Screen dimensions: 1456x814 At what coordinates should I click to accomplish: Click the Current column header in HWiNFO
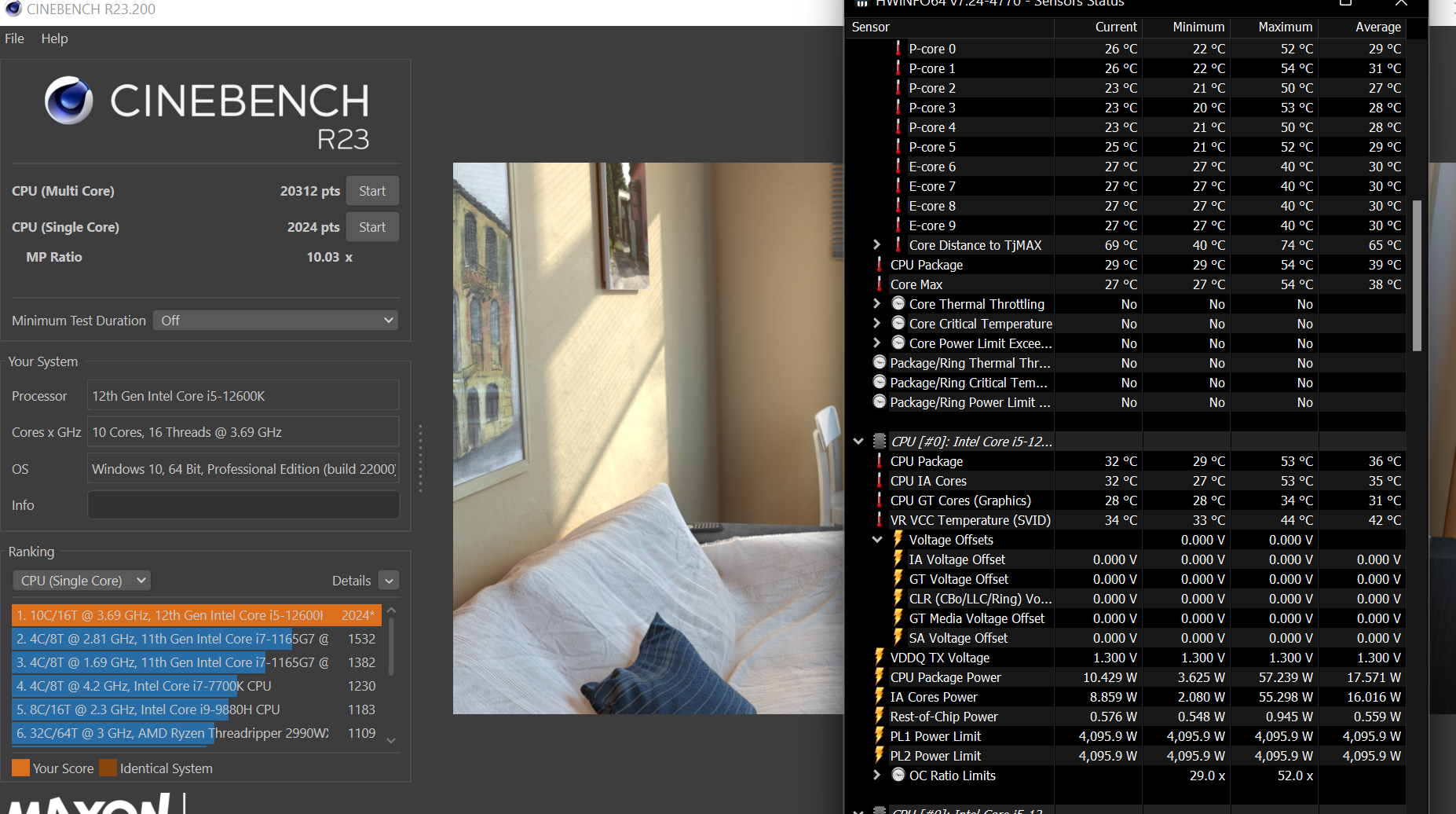point(1098,27)
